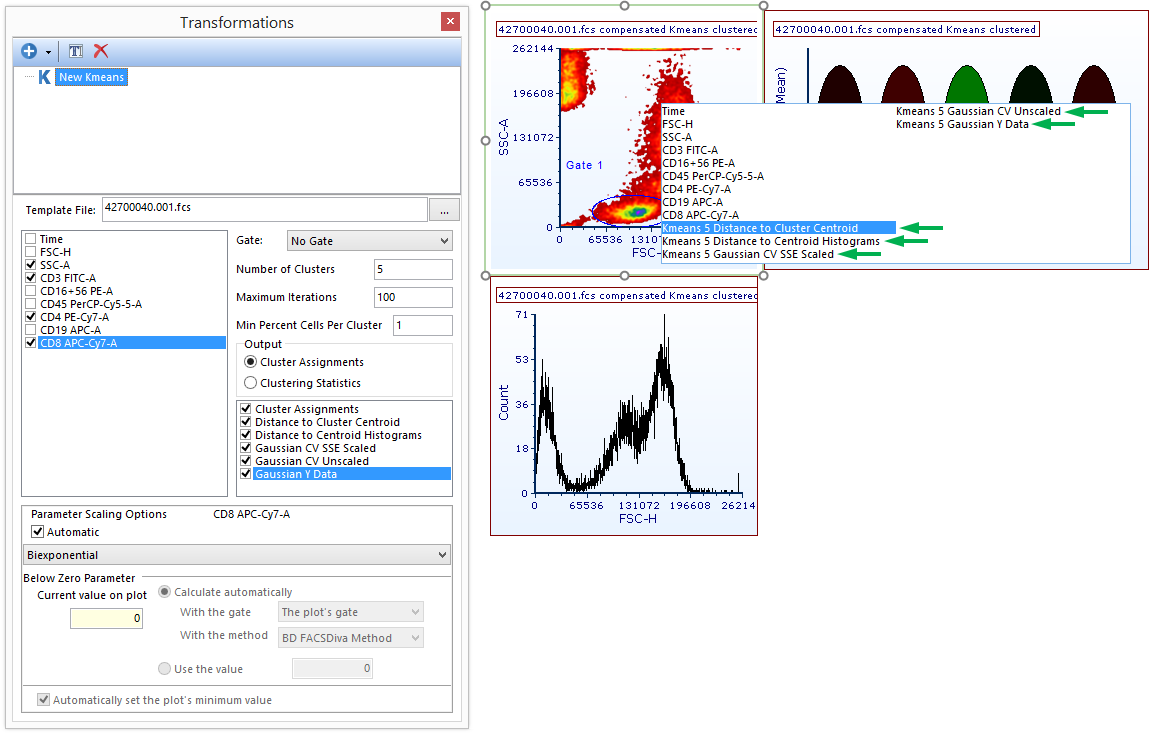
Task: Select the New Kmeans tree item
Action: click(x=91, y=77)
